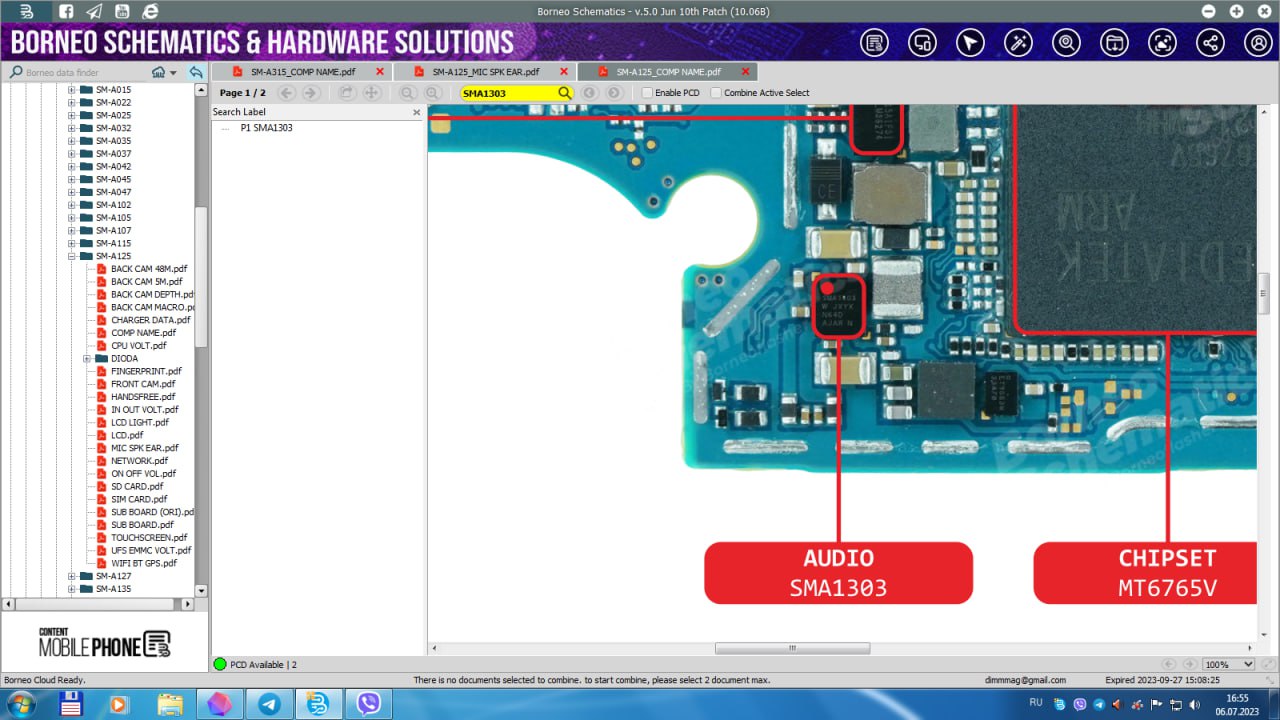Image resolution: width=1280 pixels, height=720 pixels.
Task: Click the folder download icon in header
Action: tap(1114, 43)
